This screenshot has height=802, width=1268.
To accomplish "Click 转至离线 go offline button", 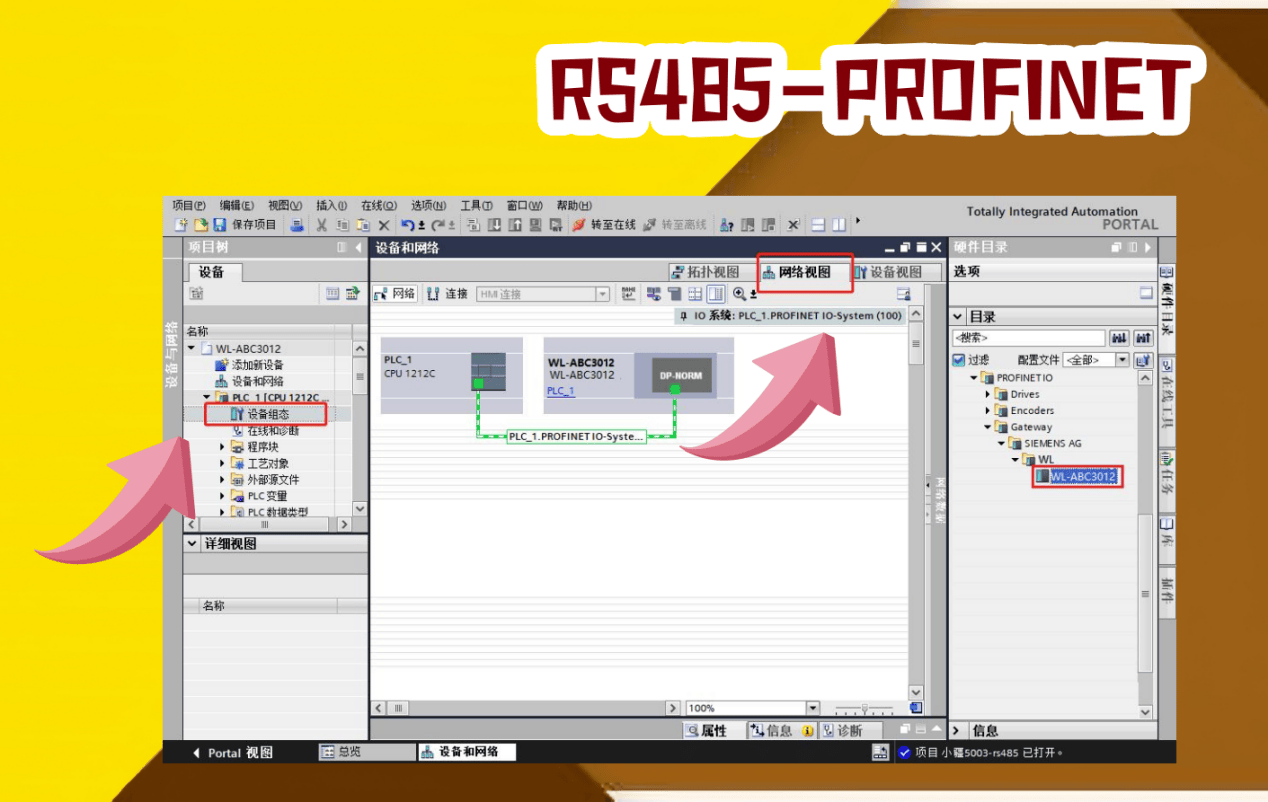I will tap(675, 225).
